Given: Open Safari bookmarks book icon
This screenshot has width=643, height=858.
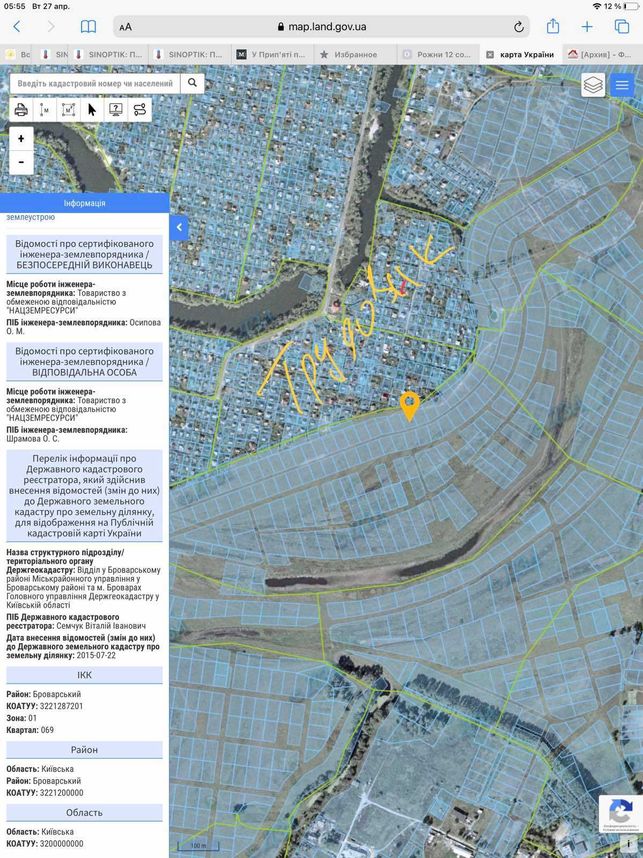Looking at the screenshot, I should (x=88, y=26).
